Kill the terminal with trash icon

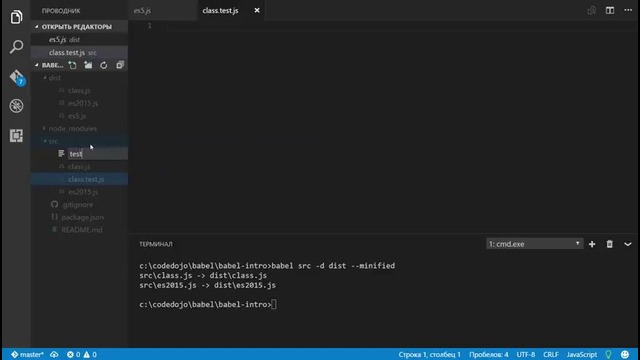point(609,244)
